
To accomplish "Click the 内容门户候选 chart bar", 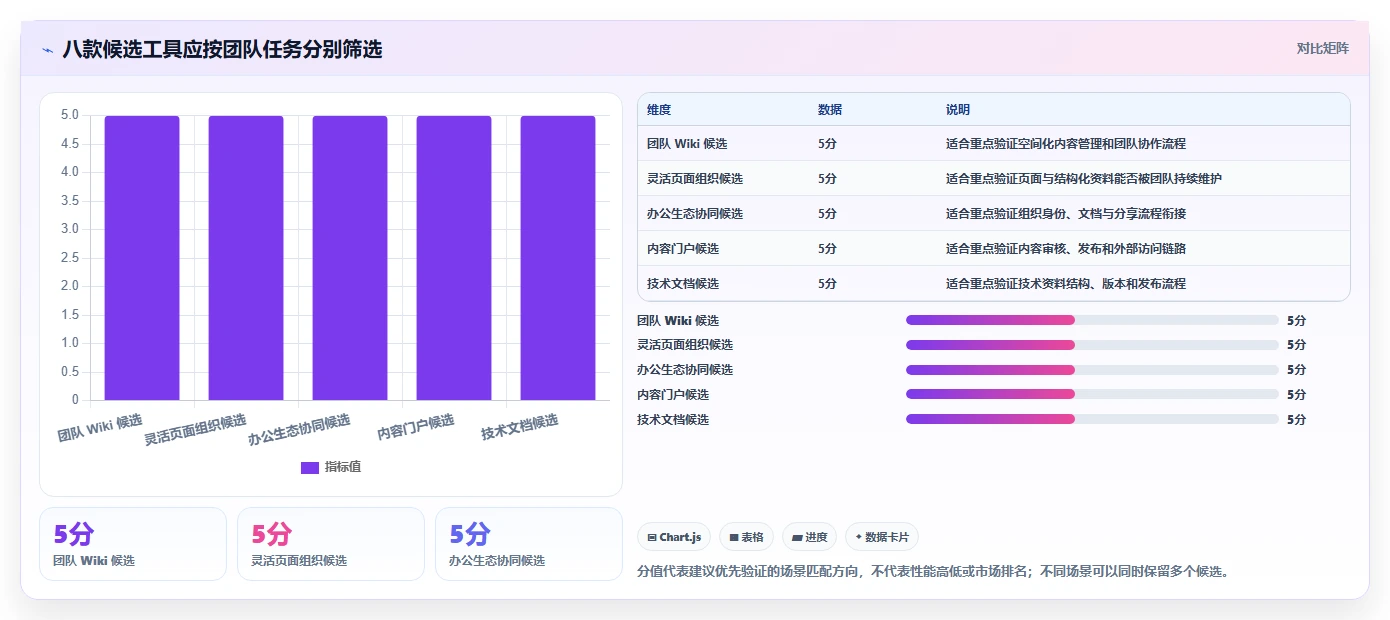I will pos(454,258).
